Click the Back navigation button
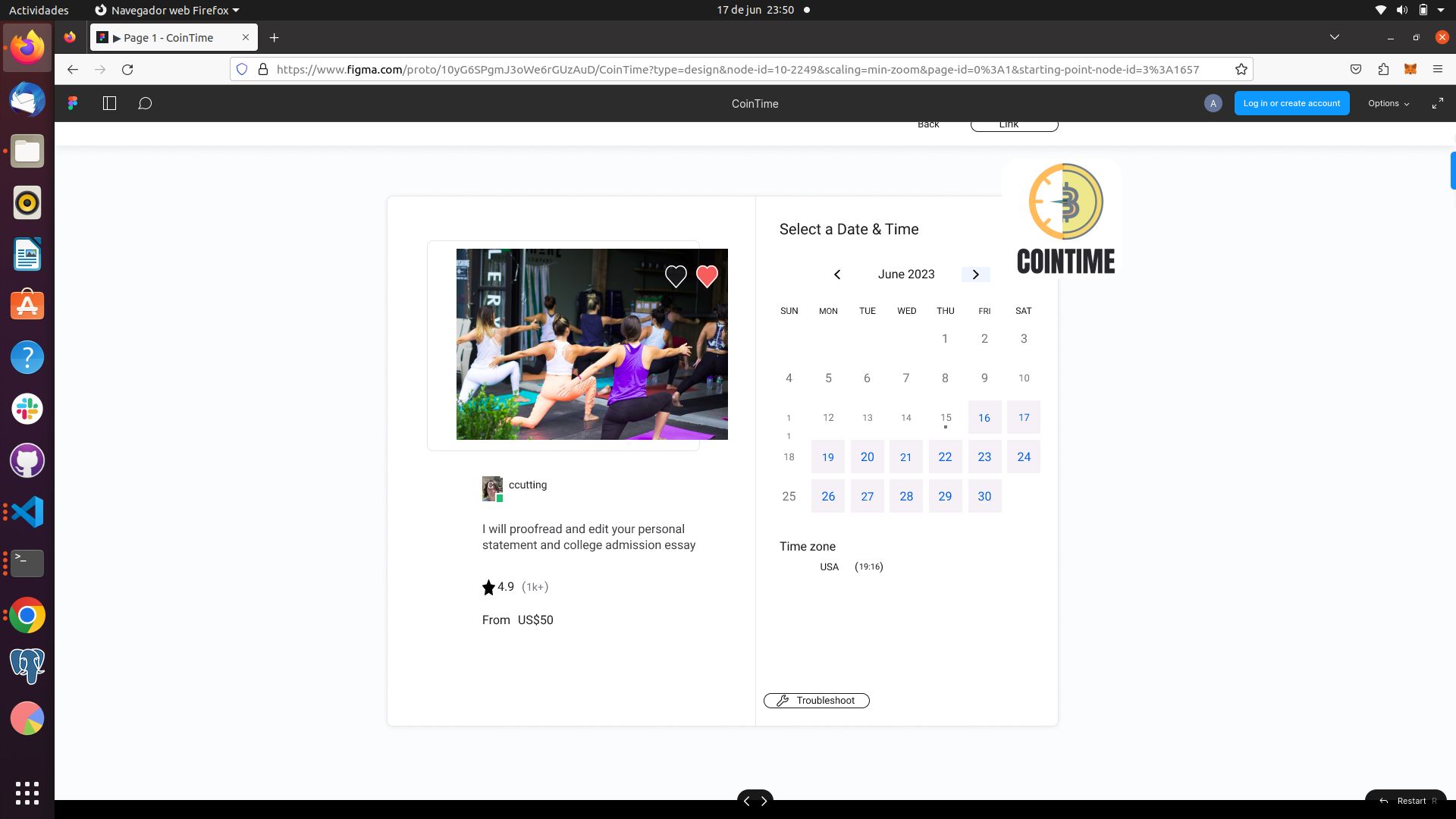1456x819 pixels. 928,124
